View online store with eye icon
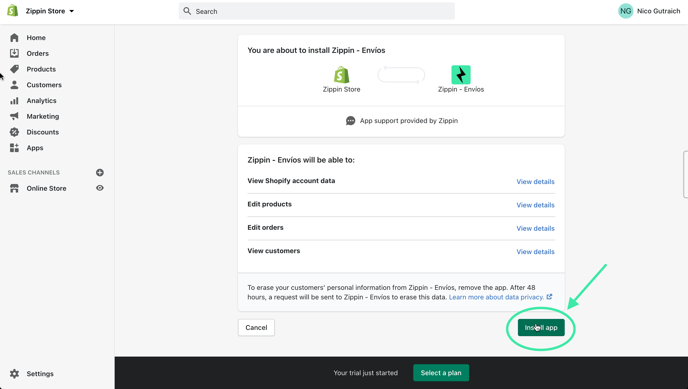 tap(100, 188)
